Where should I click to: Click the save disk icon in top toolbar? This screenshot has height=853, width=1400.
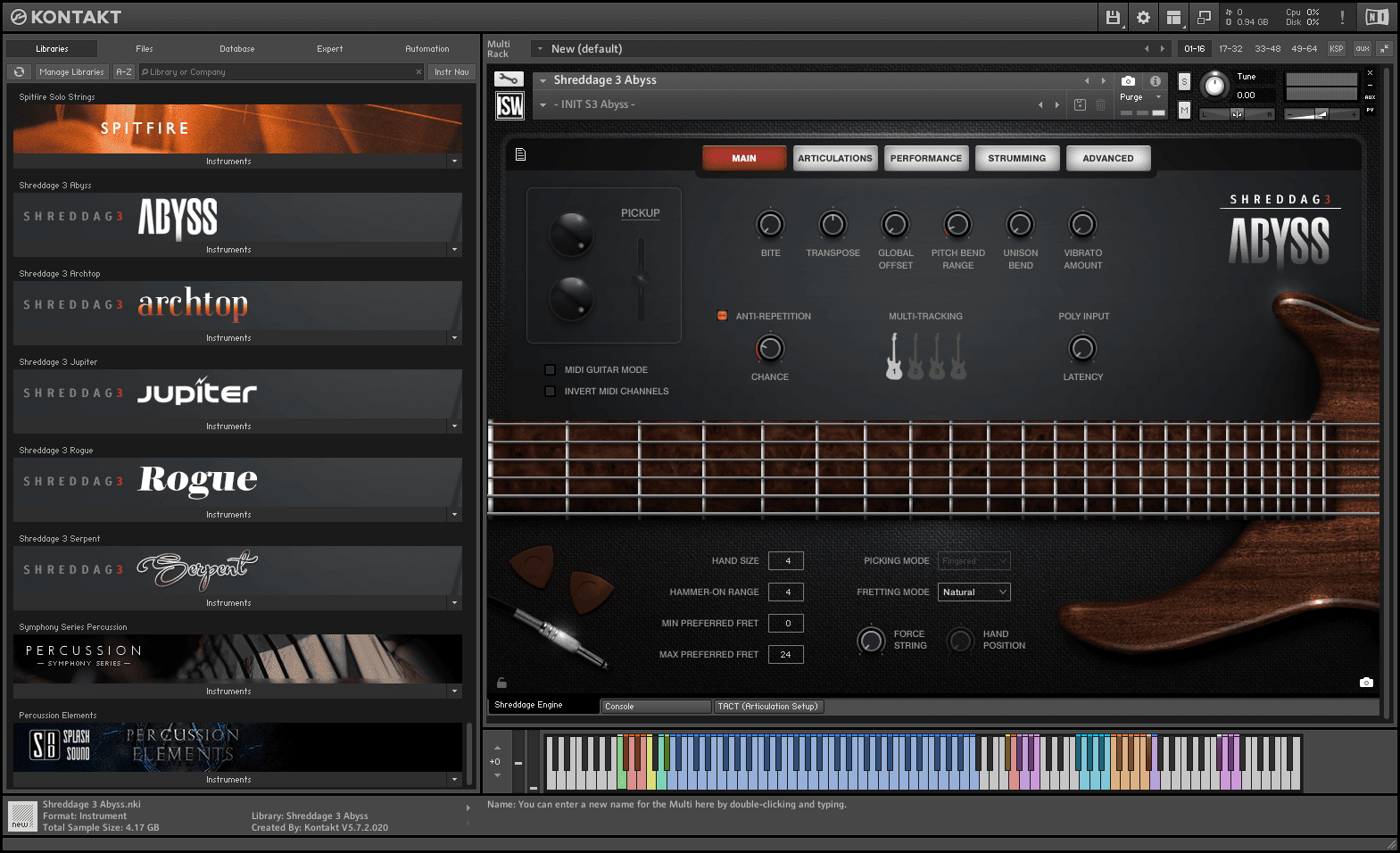point(1113,17)
